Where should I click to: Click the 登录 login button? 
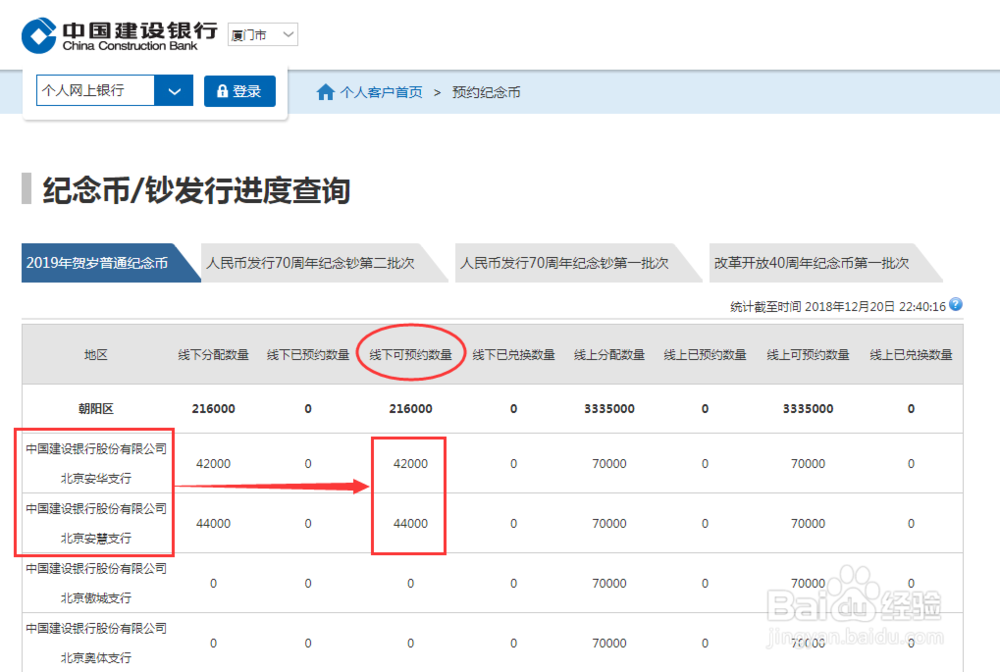pos(239,90)
